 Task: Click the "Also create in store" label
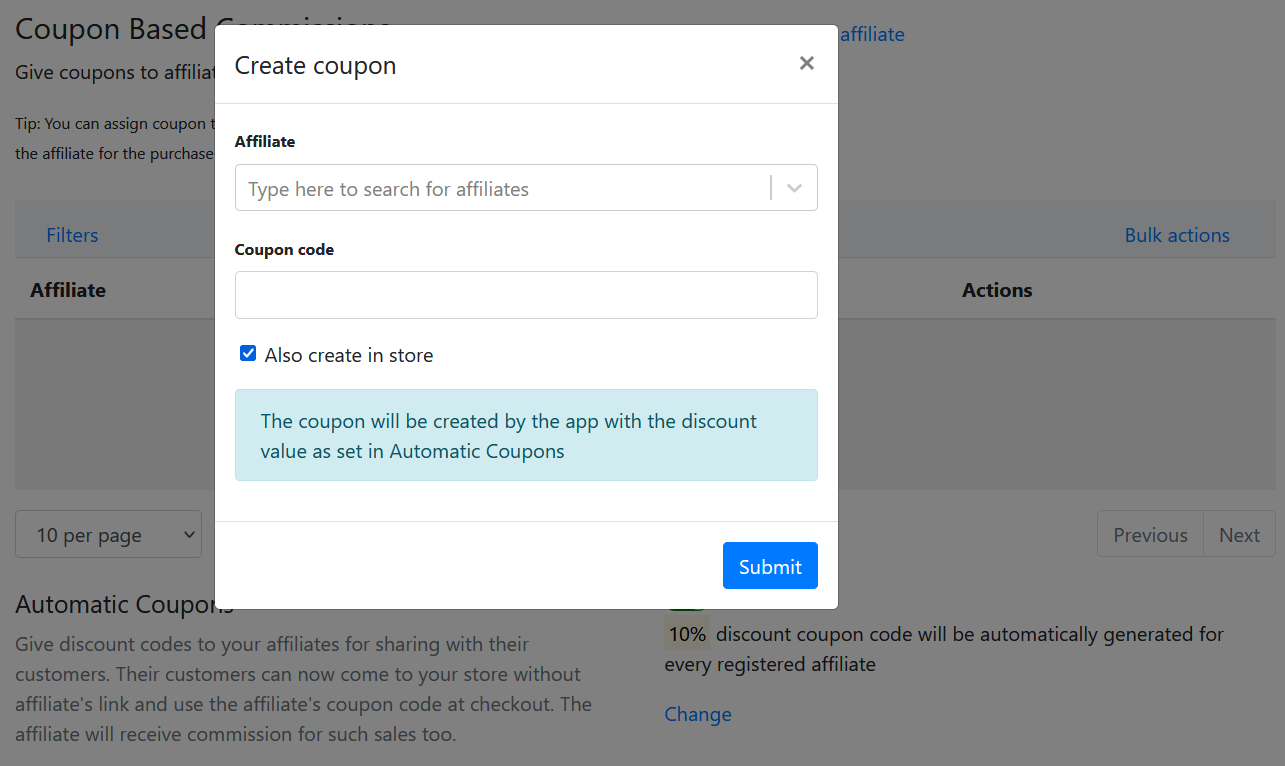point(348,356)
